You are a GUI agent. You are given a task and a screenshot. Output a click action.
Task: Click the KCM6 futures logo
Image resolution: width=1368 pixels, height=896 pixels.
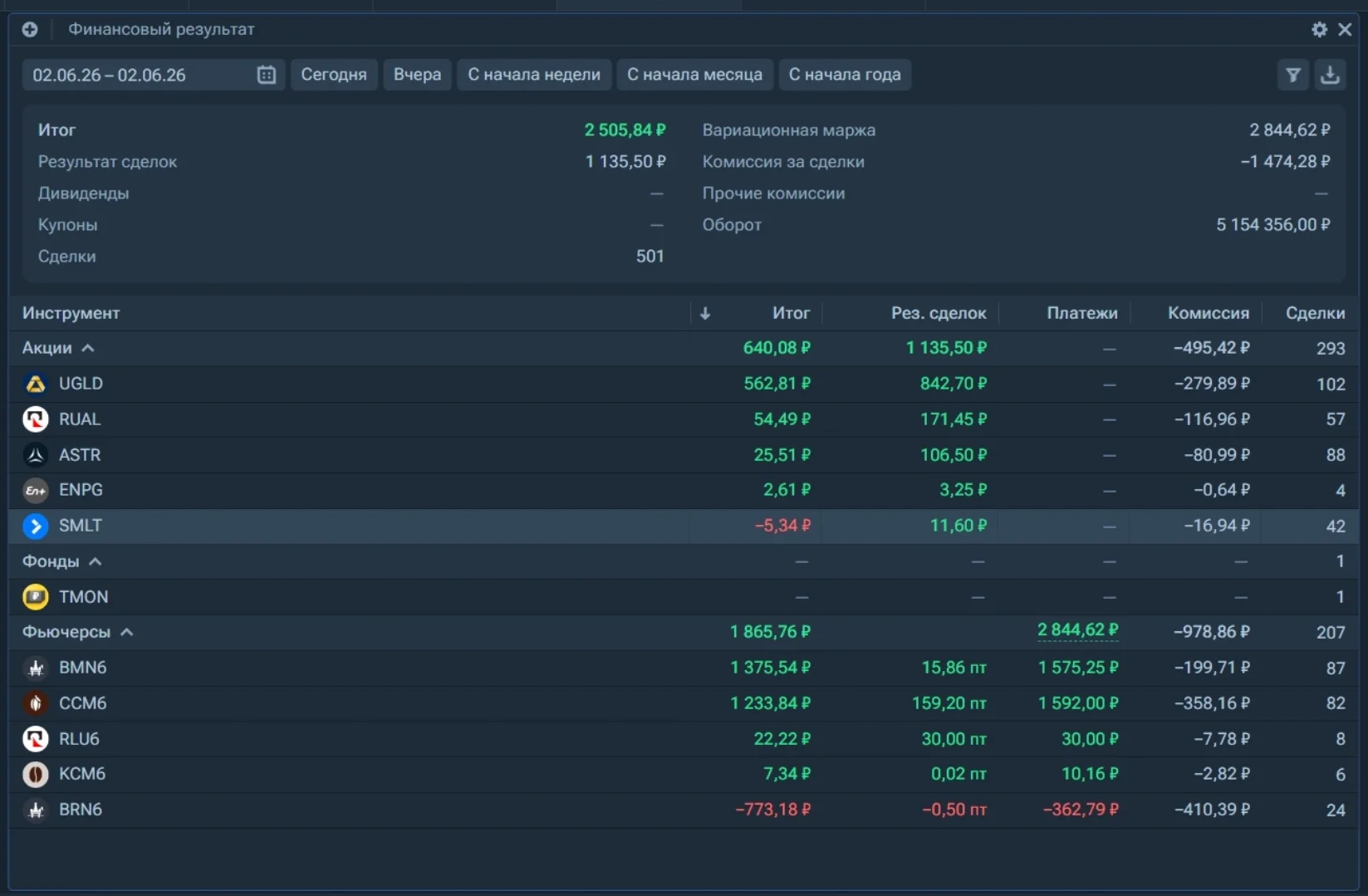[x=35, y=774]
